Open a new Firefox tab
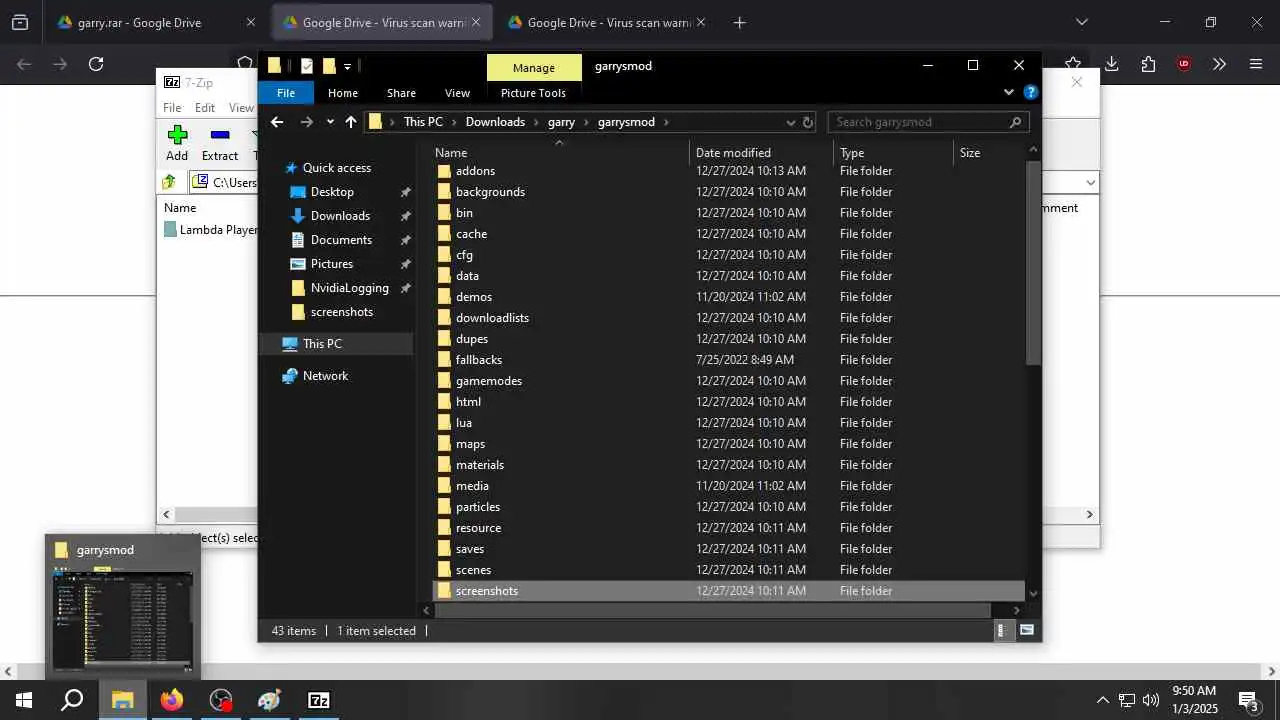The image size is (1280, 720). click(x=739, y=22)
